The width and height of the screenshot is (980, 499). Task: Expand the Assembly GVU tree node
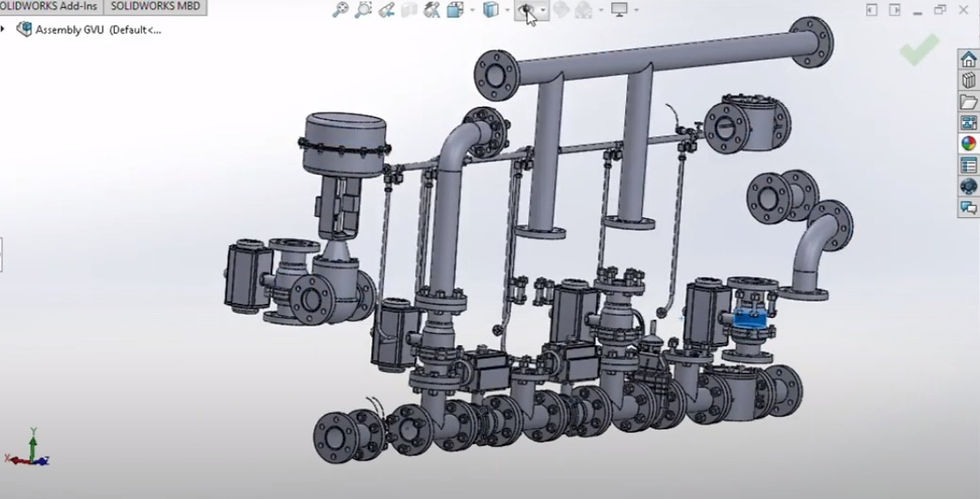(x=4, y=29)
